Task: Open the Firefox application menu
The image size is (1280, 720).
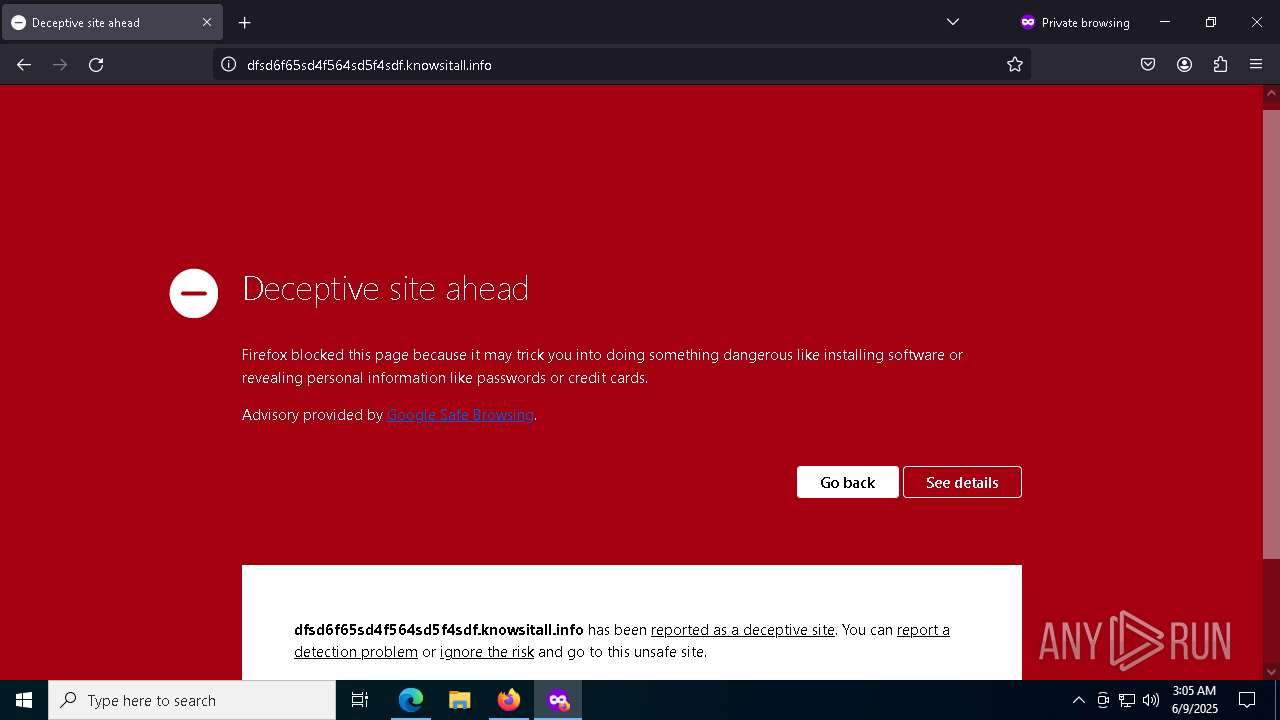Action: [1256, 65]
